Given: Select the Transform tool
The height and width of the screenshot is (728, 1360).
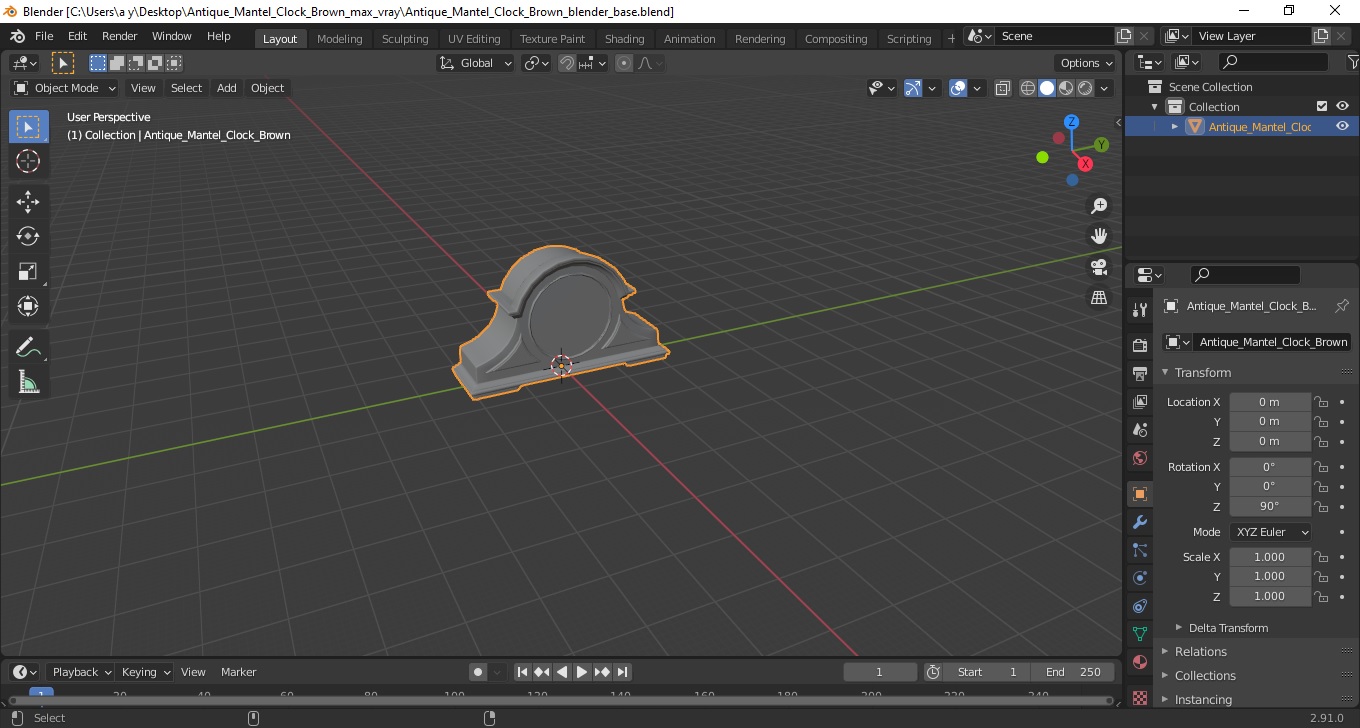Looking at the screenshot, I should click(28, 306).
